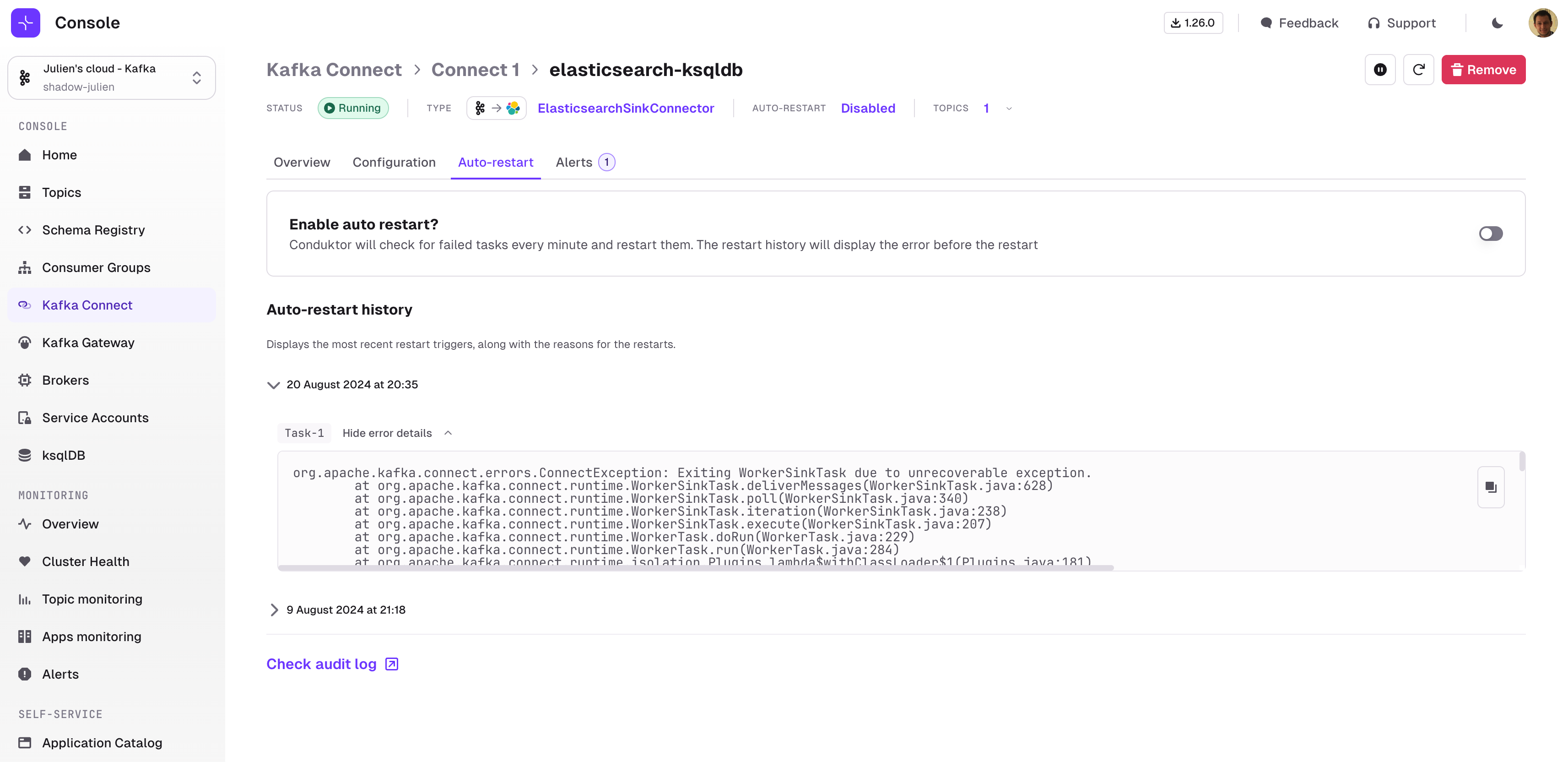Viewport: 1568px width, 762px height.
Task: Click the copy error details icon
Action: (1490, 487)
